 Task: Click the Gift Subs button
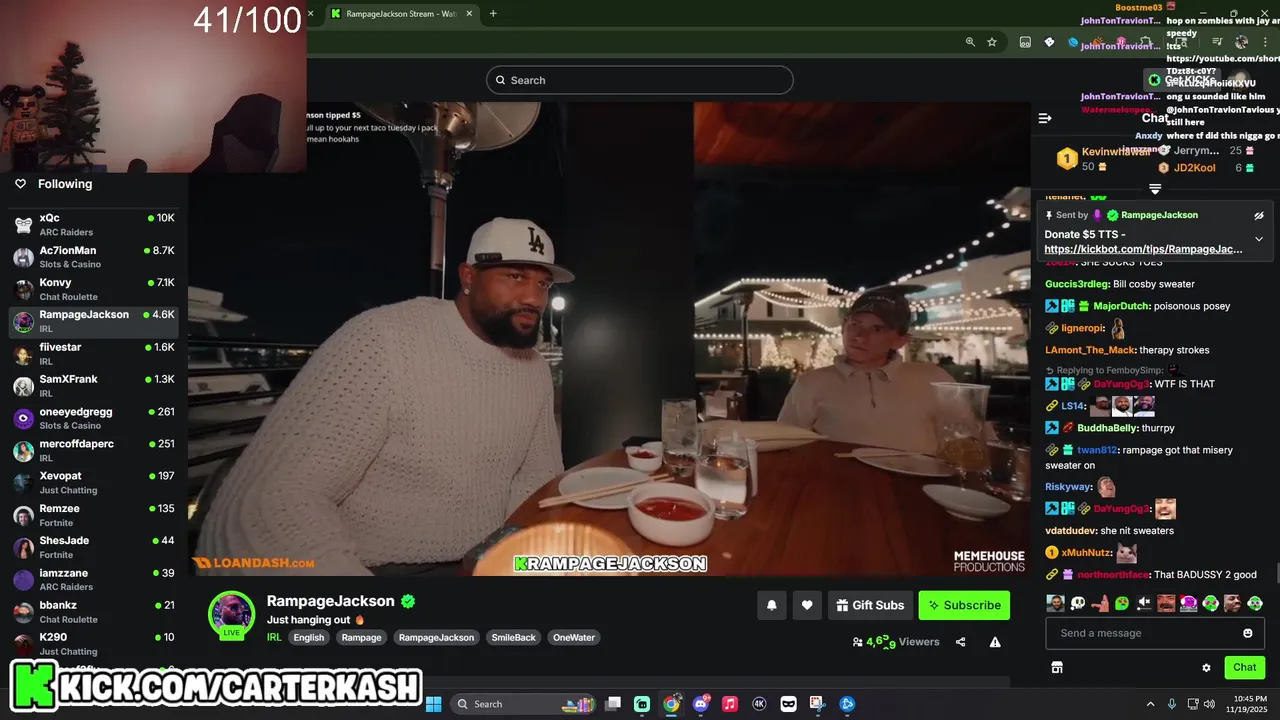pos(868,605)
